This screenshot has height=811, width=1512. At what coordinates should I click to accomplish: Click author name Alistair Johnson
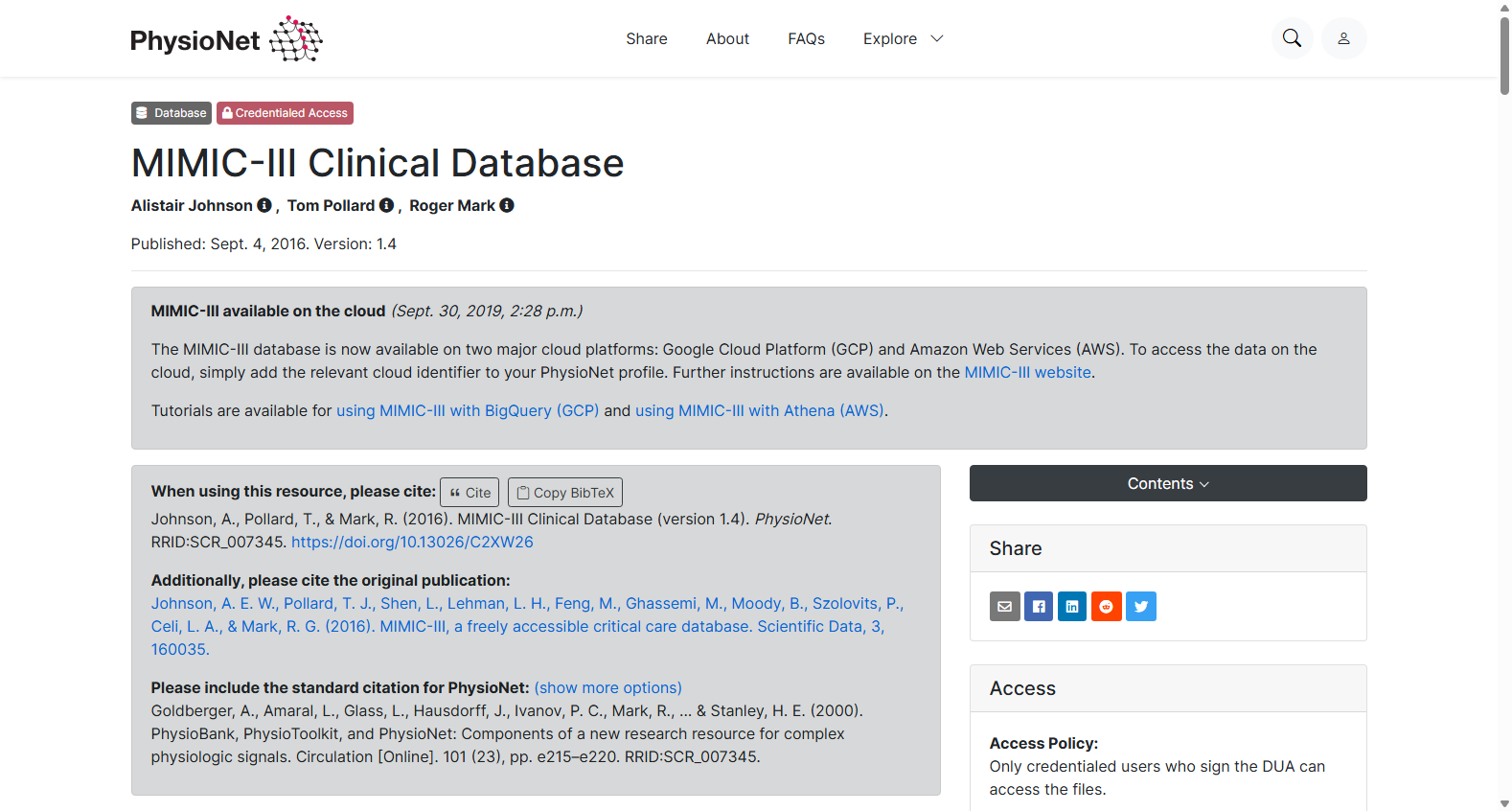(192, 205)
